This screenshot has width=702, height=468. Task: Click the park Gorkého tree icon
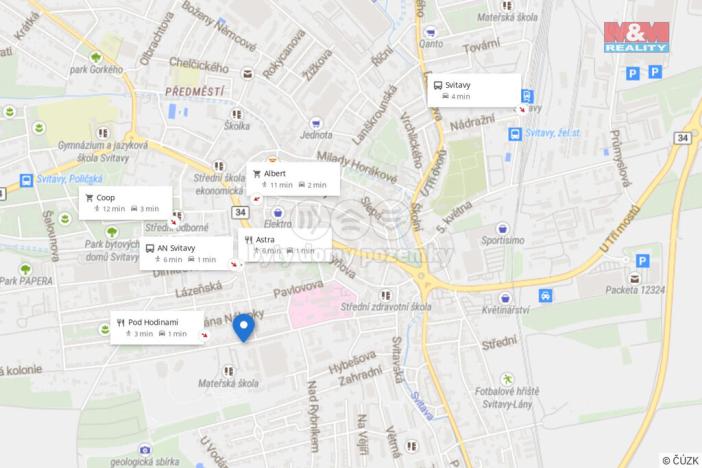point(96,58)
